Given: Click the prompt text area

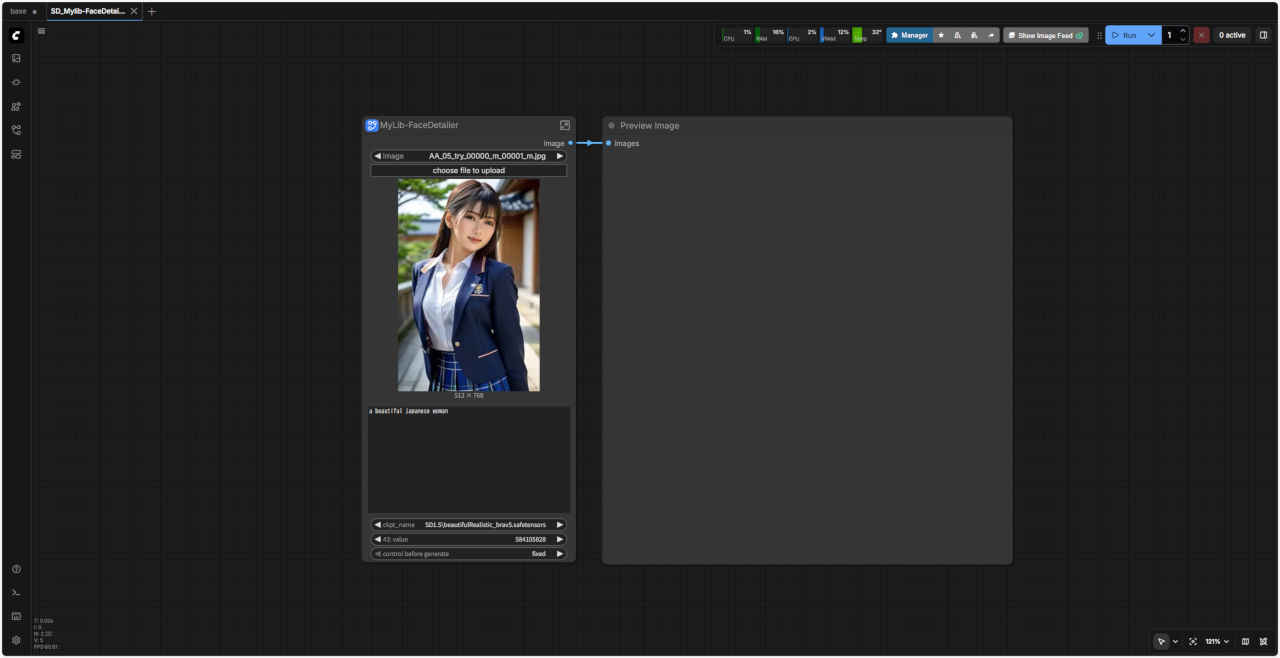Looking at the screenshot, I should pyautogui.click(x=468, y=460).
